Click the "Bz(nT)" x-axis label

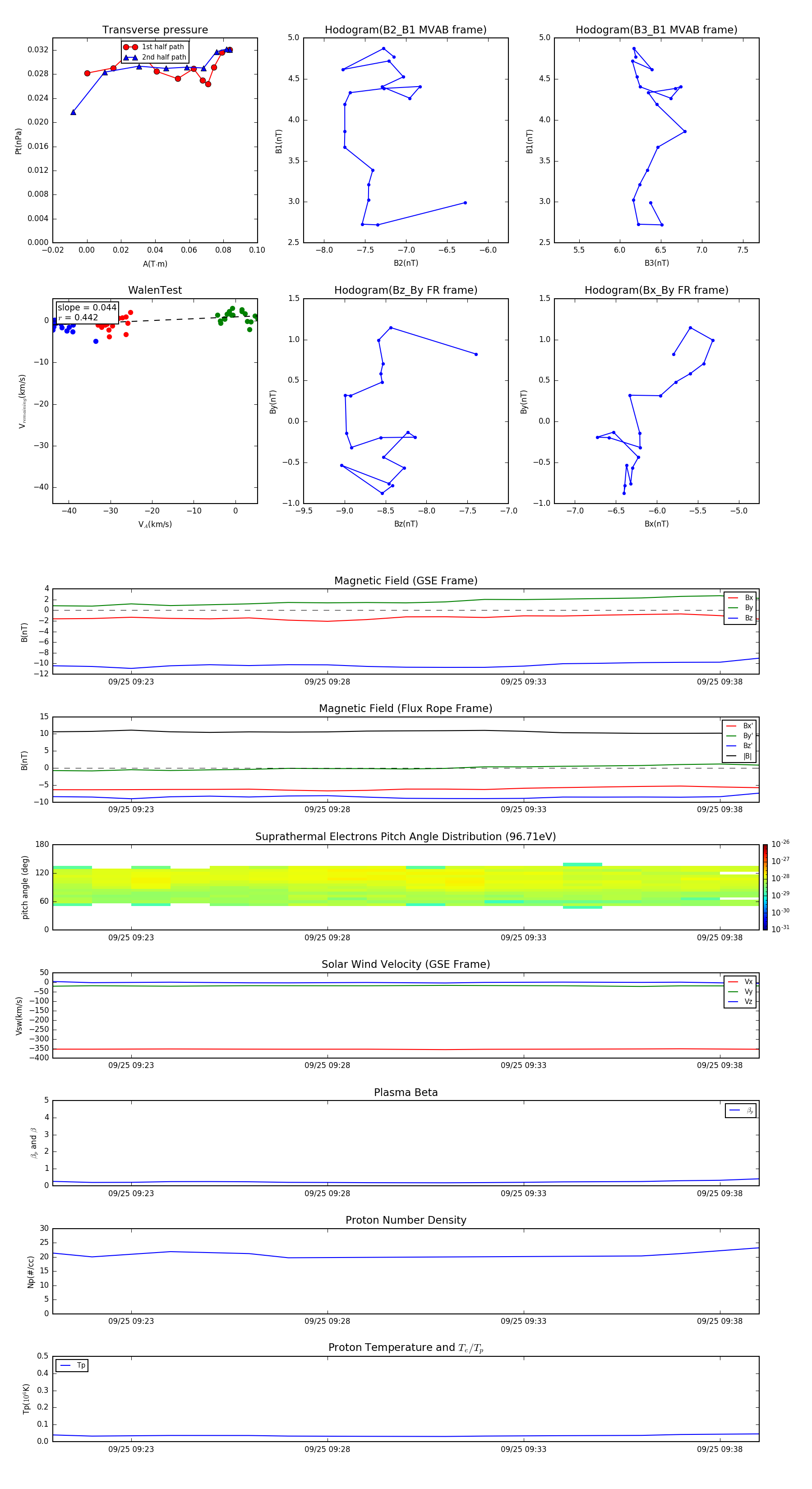pyautogui.click(x=406, y=524)
